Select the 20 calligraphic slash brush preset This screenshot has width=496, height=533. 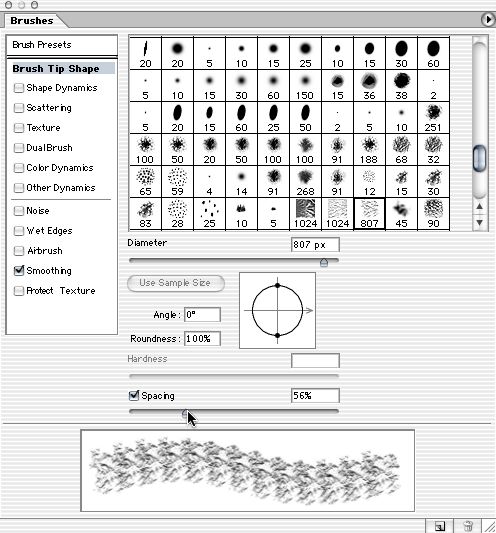pos(146,54)
